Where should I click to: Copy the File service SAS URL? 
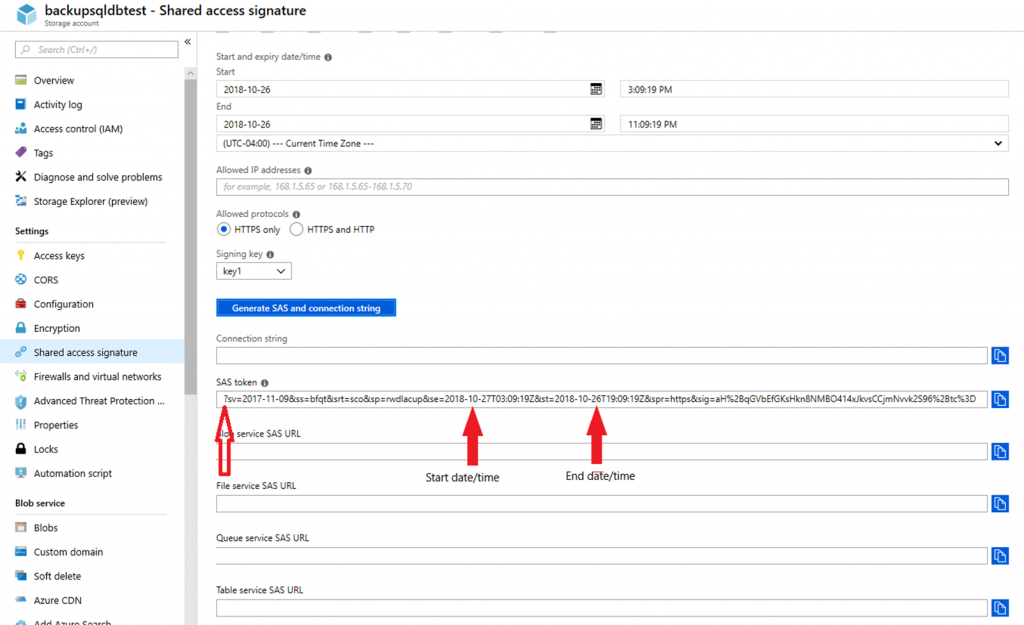click(x=1000, y=504)
